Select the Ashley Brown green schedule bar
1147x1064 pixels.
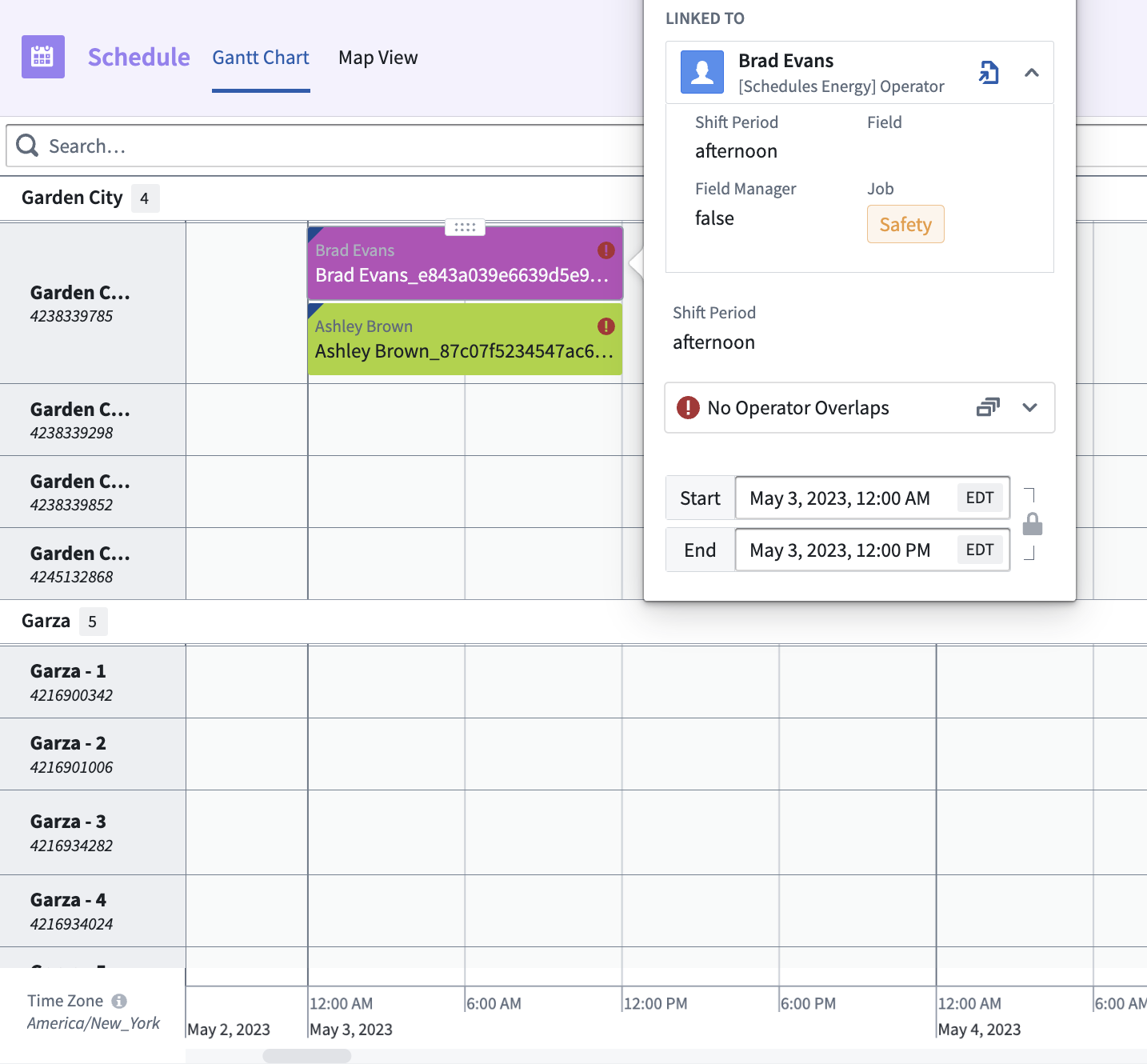click(x=465, y=339)
